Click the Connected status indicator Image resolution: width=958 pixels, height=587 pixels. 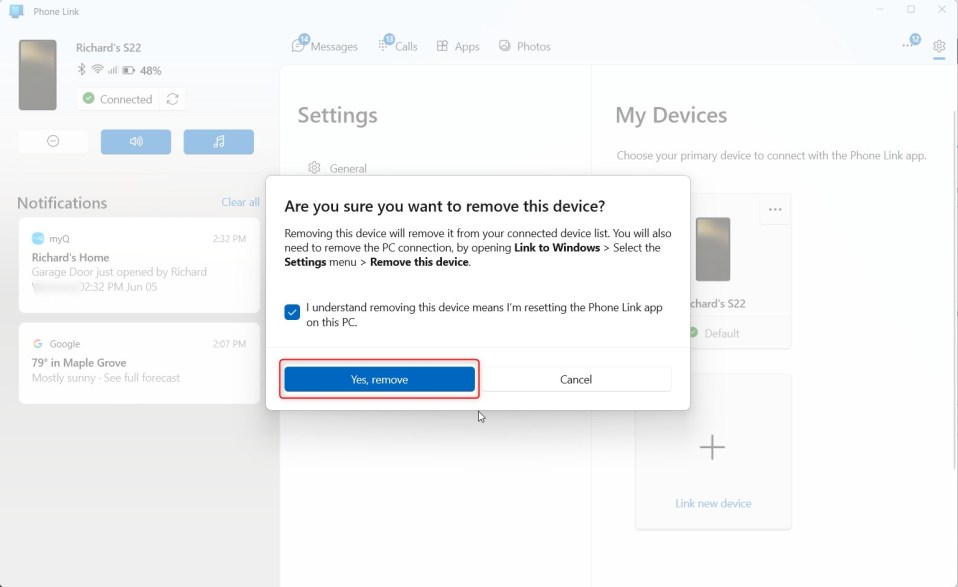point(118,99)
